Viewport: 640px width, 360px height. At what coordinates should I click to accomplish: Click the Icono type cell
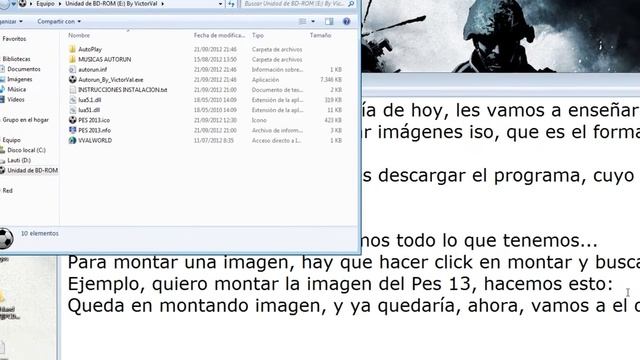tap(259, 120)
